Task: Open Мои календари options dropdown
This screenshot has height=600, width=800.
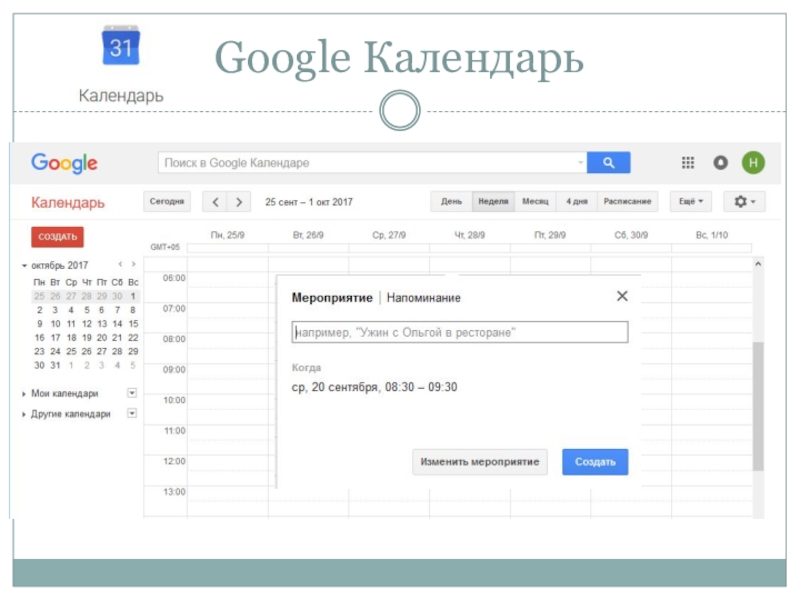Action: coord(132,393)
